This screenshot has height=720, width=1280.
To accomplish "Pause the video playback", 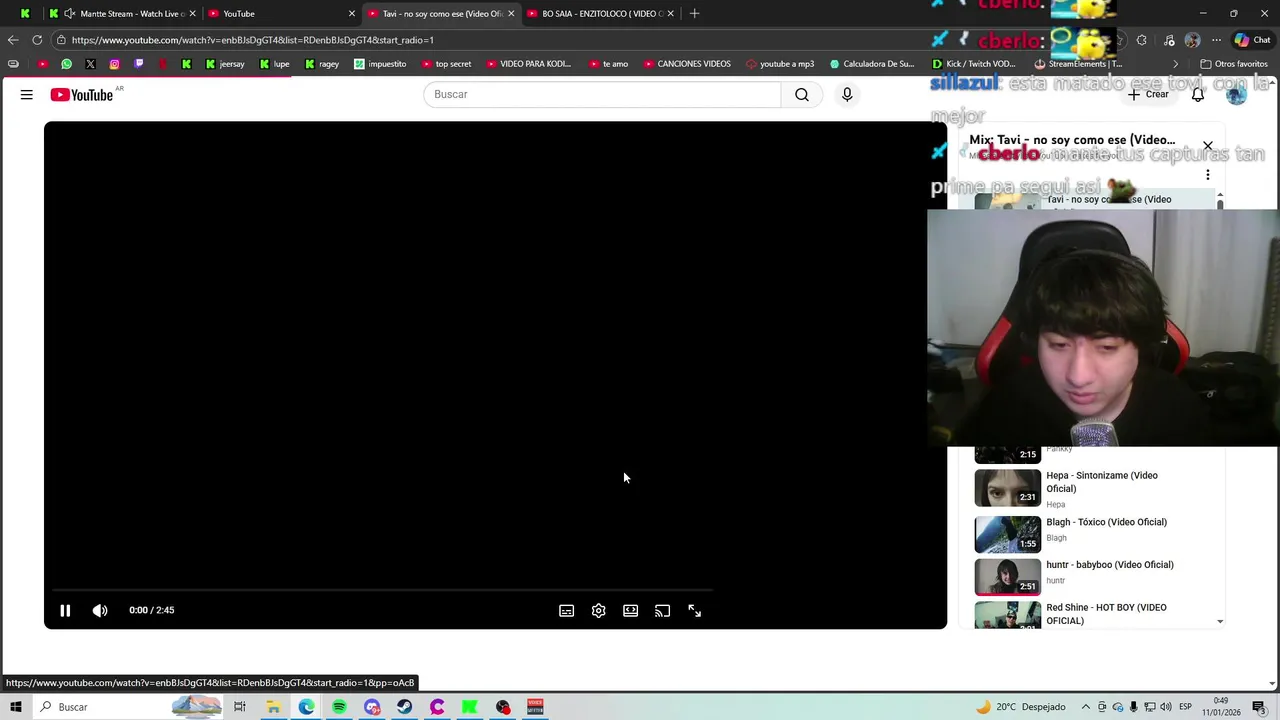I will click(65, 610).
